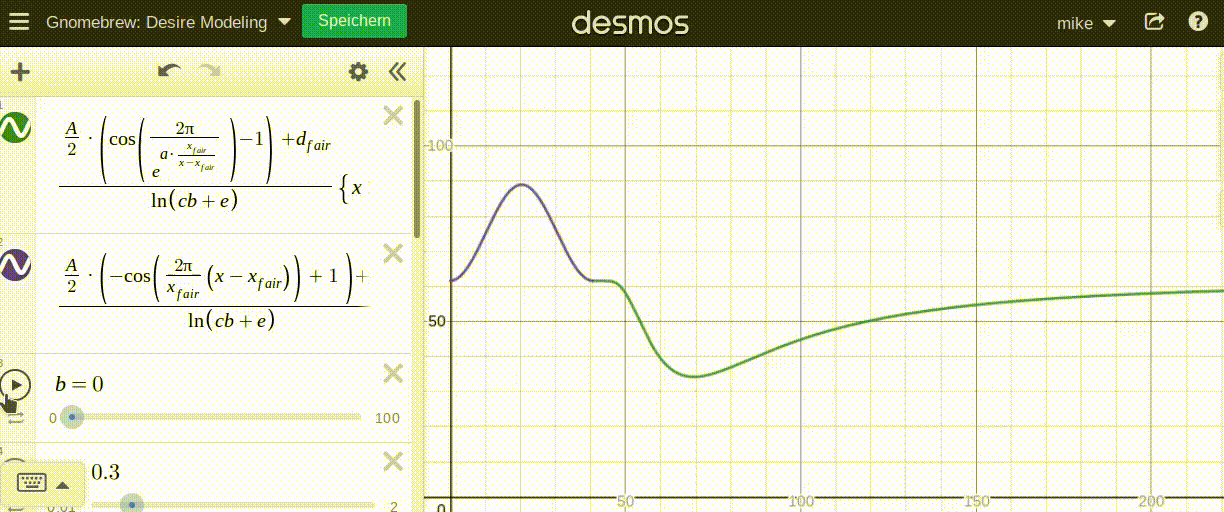Screen dimensions: 1224x512
Task: Click the 0.3 value expression text
Action: (x=105, y=472)
